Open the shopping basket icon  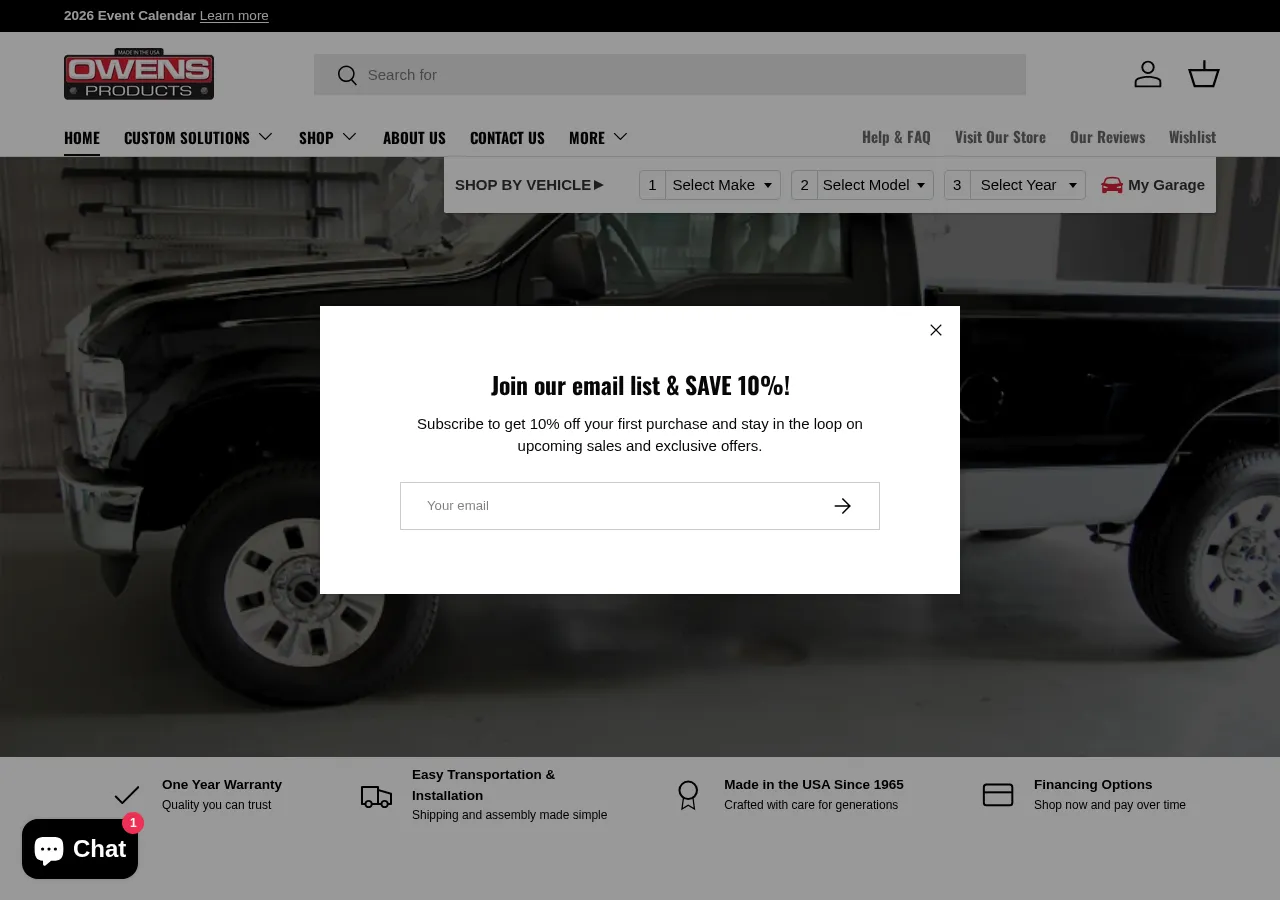1204,74
